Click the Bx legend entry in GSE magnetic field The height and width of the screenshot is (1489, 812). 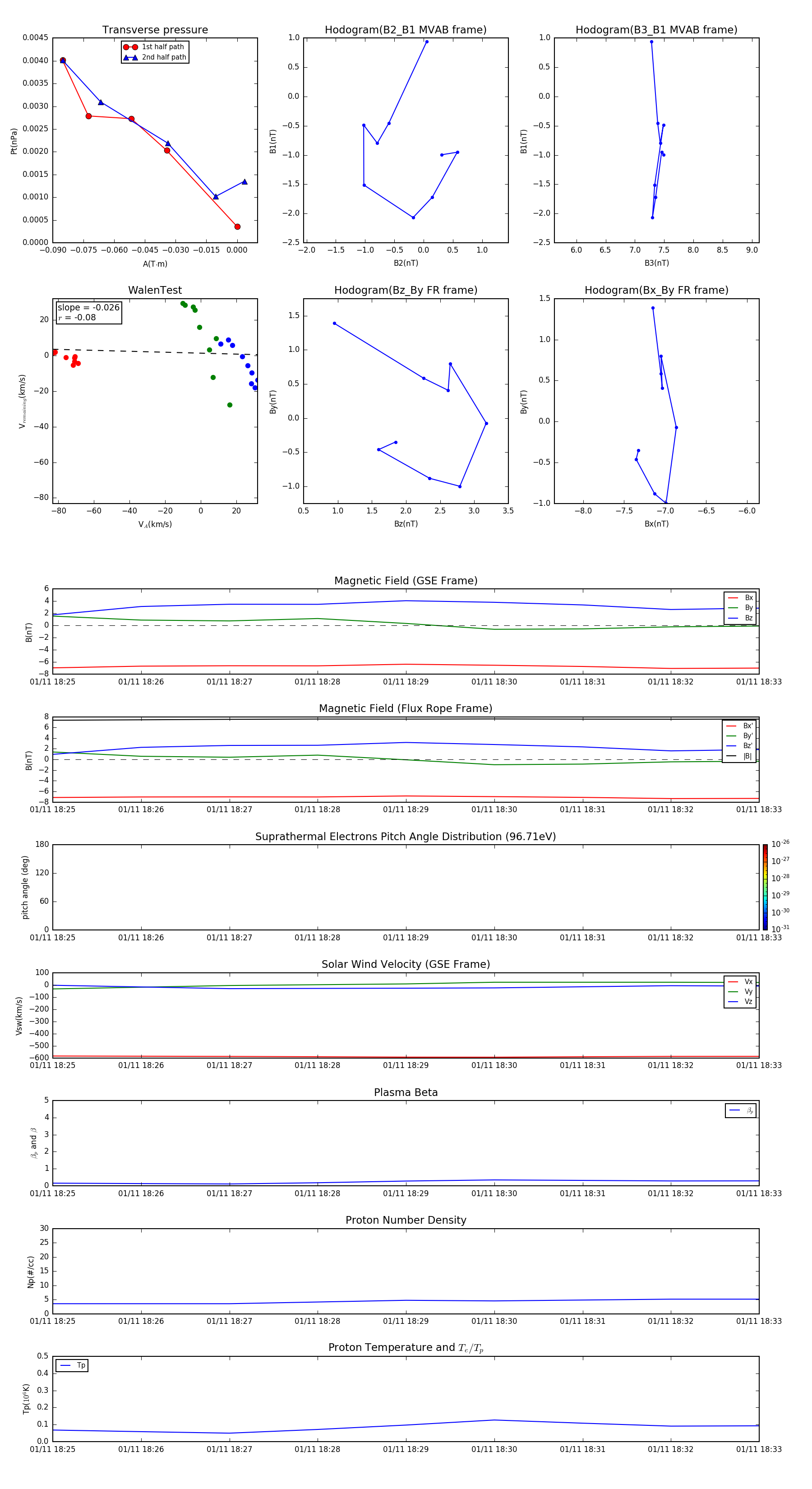coord(740,598)
